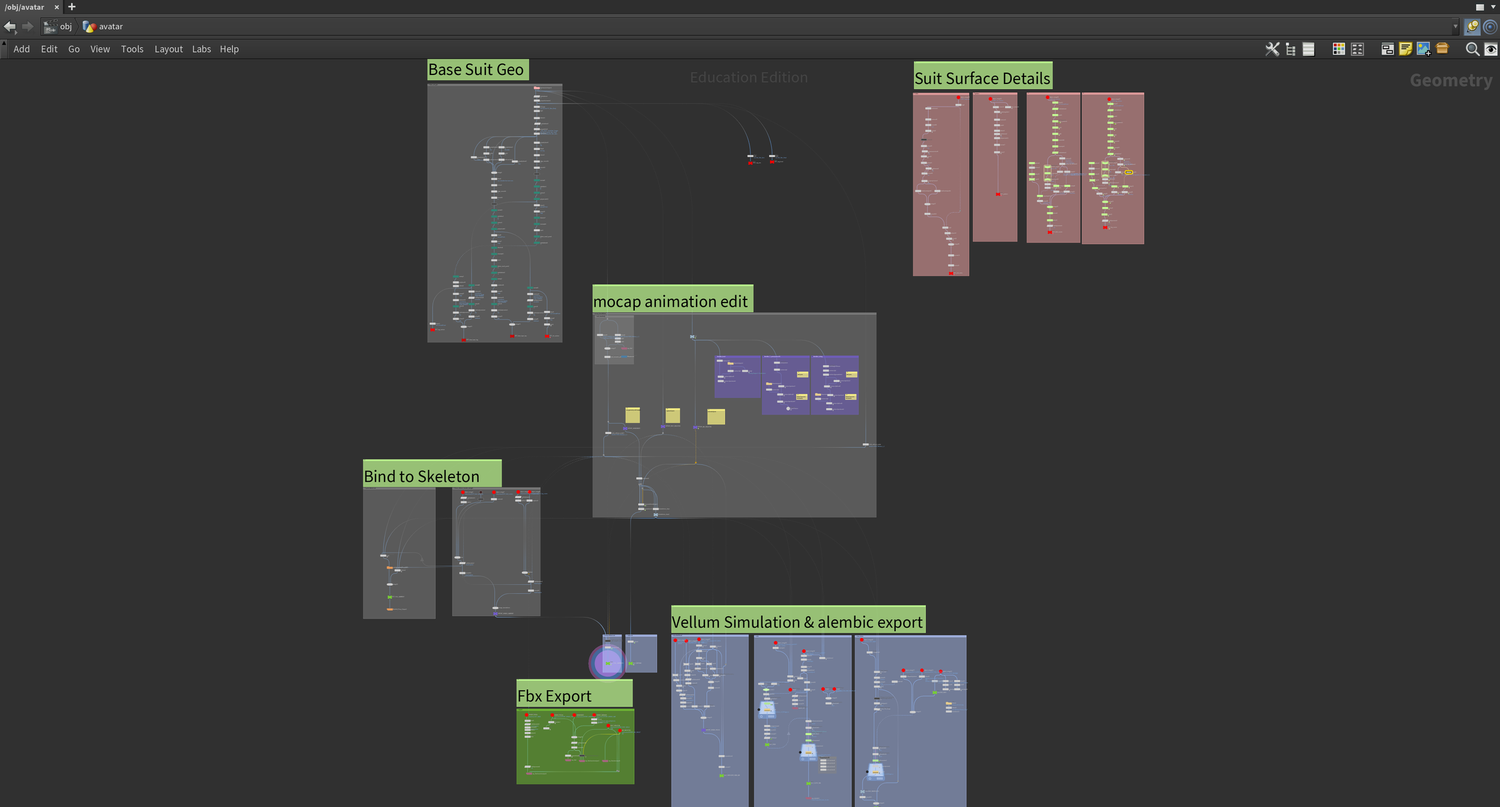
Task: Open the navigation history dropdown beside the back arrow
Action: point(15,32)
